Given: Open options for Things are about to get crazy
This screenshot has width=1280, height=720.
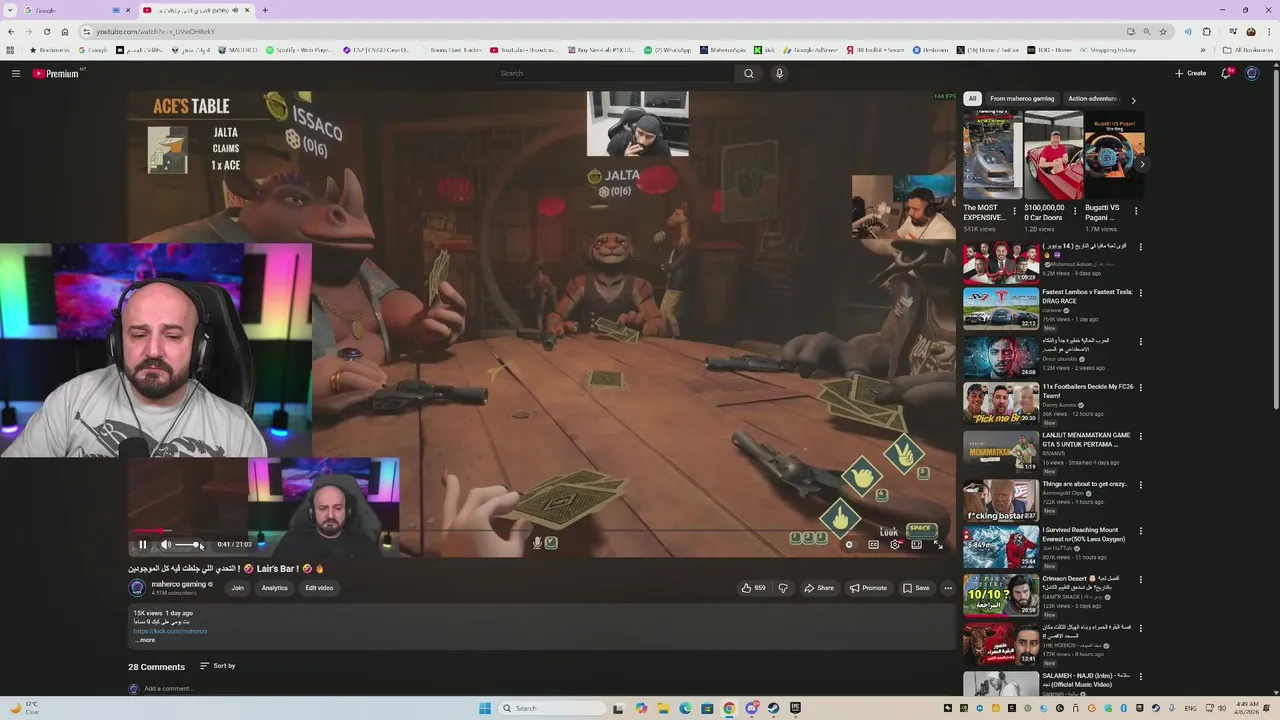Looking at the screenshot, I should coord(1140,485).
